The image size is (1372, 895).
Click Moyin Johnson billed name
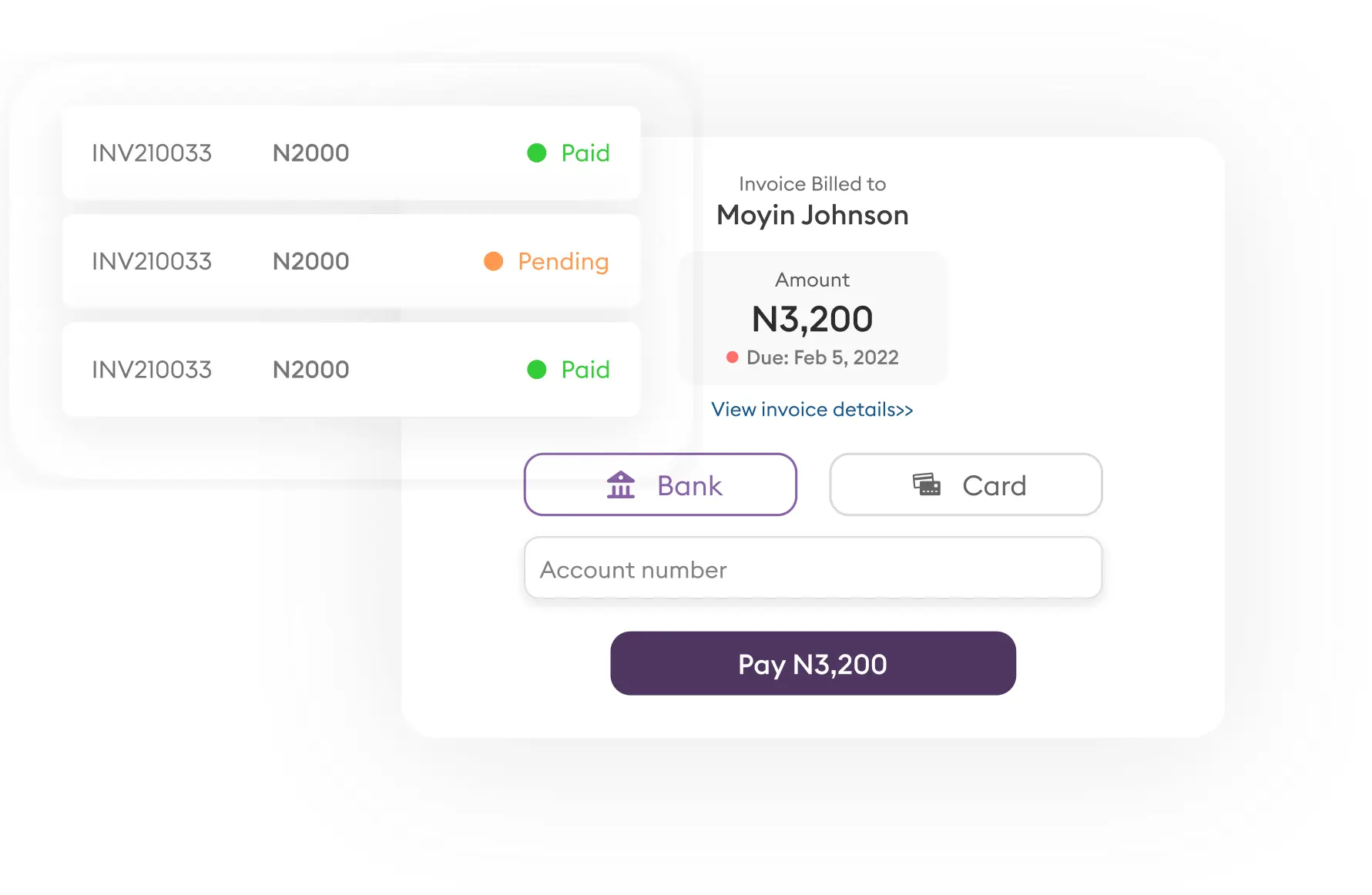coord(813,216)
